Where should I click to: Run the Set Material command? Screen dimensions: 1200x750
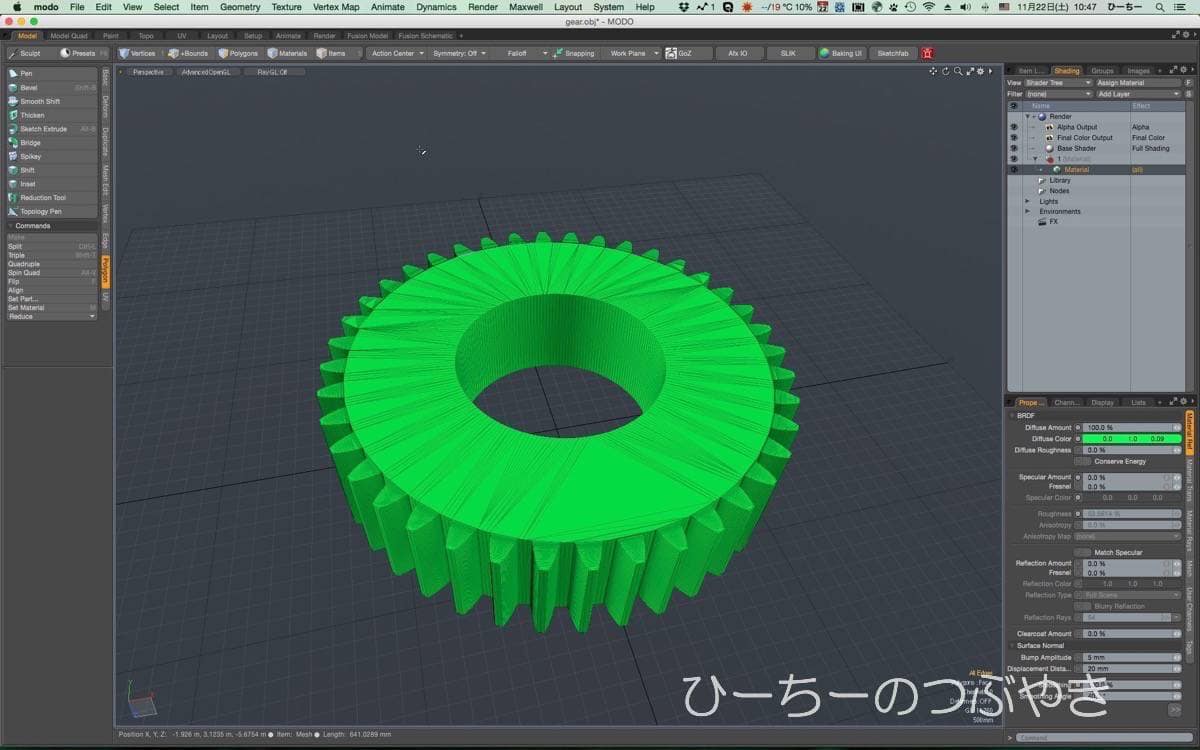pyautogui.click(x=27, y=308)
